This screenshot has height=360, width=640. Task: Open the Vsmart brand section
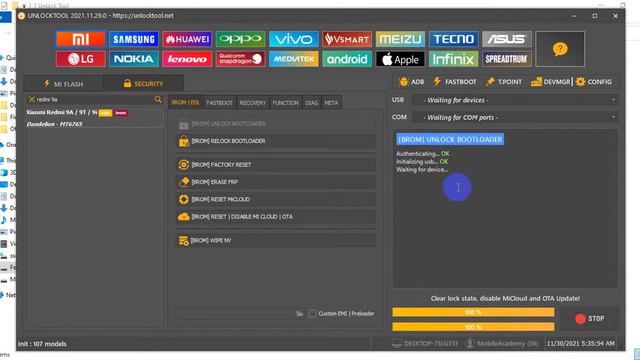tap(347, 39)
